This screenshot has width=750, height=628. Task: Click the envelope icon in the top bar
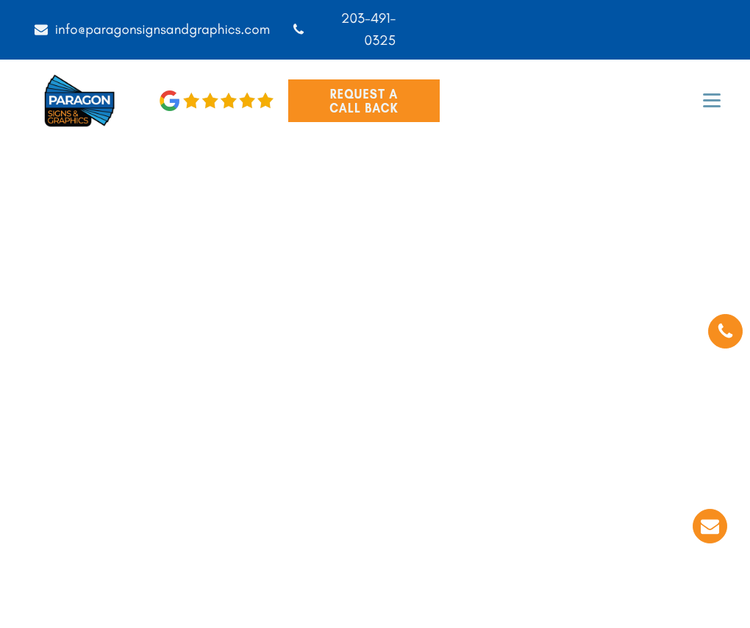[41, 30]
